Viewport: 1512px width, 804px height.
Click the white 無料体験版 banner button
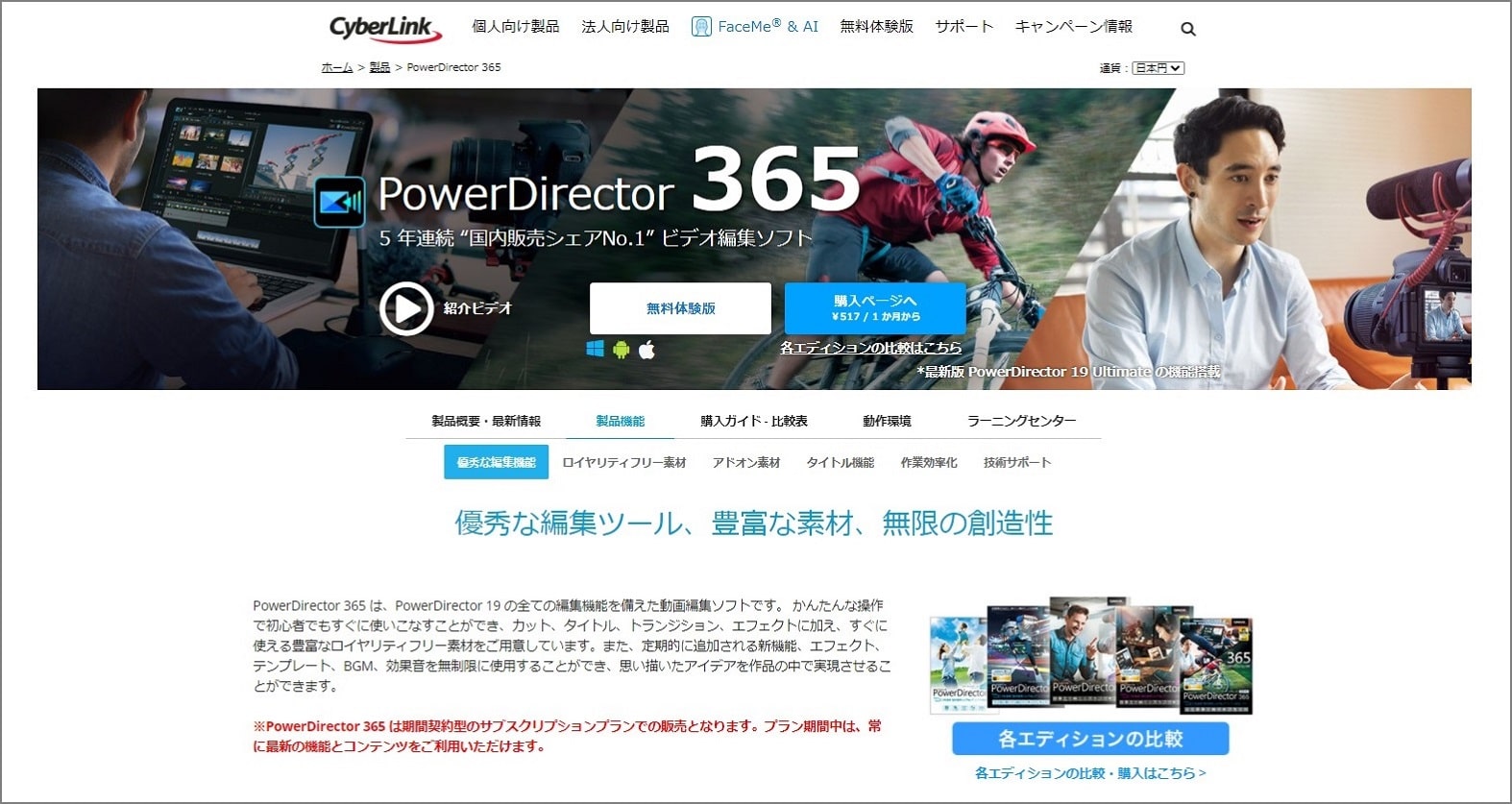tap(680, 308)
